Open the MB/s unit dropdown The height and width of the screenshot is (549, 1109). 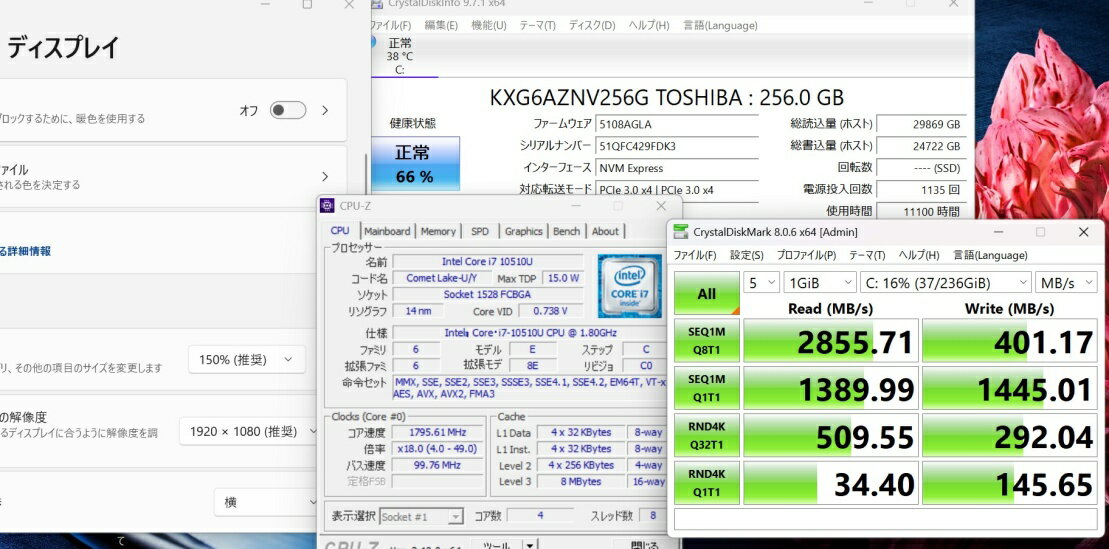click(1067, 283)
